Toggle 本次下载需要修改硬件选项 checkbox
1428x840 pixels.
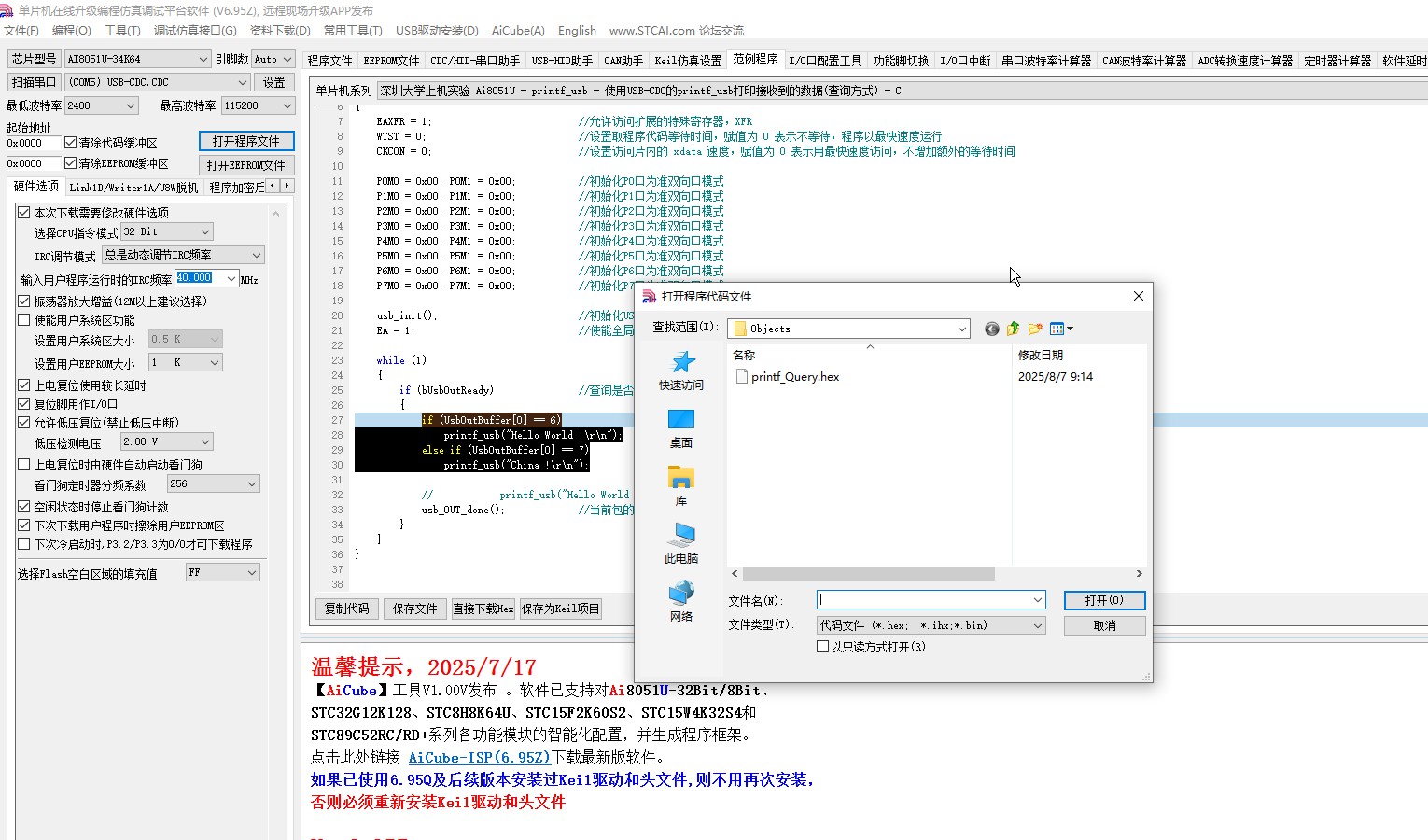pos(24,213)
